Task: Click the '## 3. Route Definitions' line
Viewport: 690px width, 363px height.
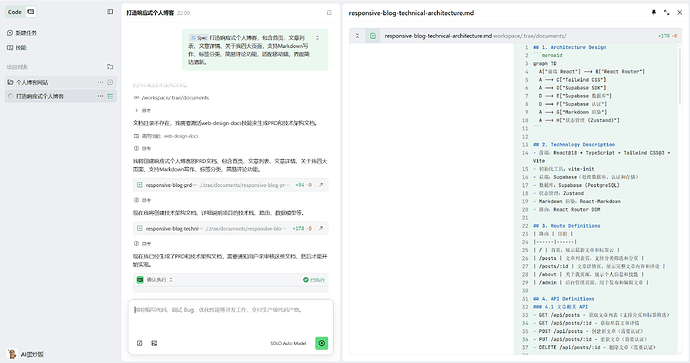Action: click(566, 226)
